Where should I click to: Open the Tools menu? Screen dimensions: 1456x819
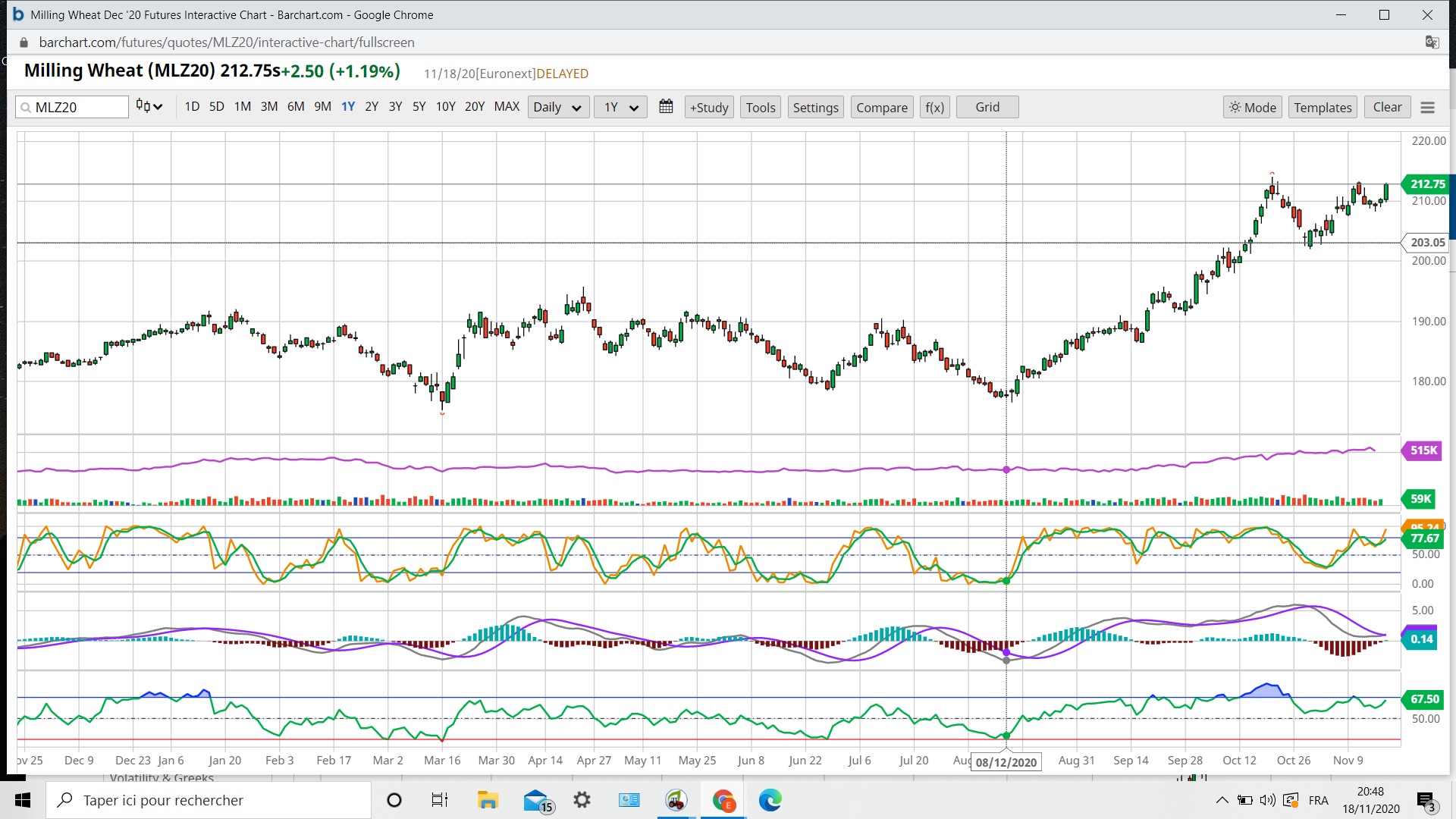tap(761, 108)
